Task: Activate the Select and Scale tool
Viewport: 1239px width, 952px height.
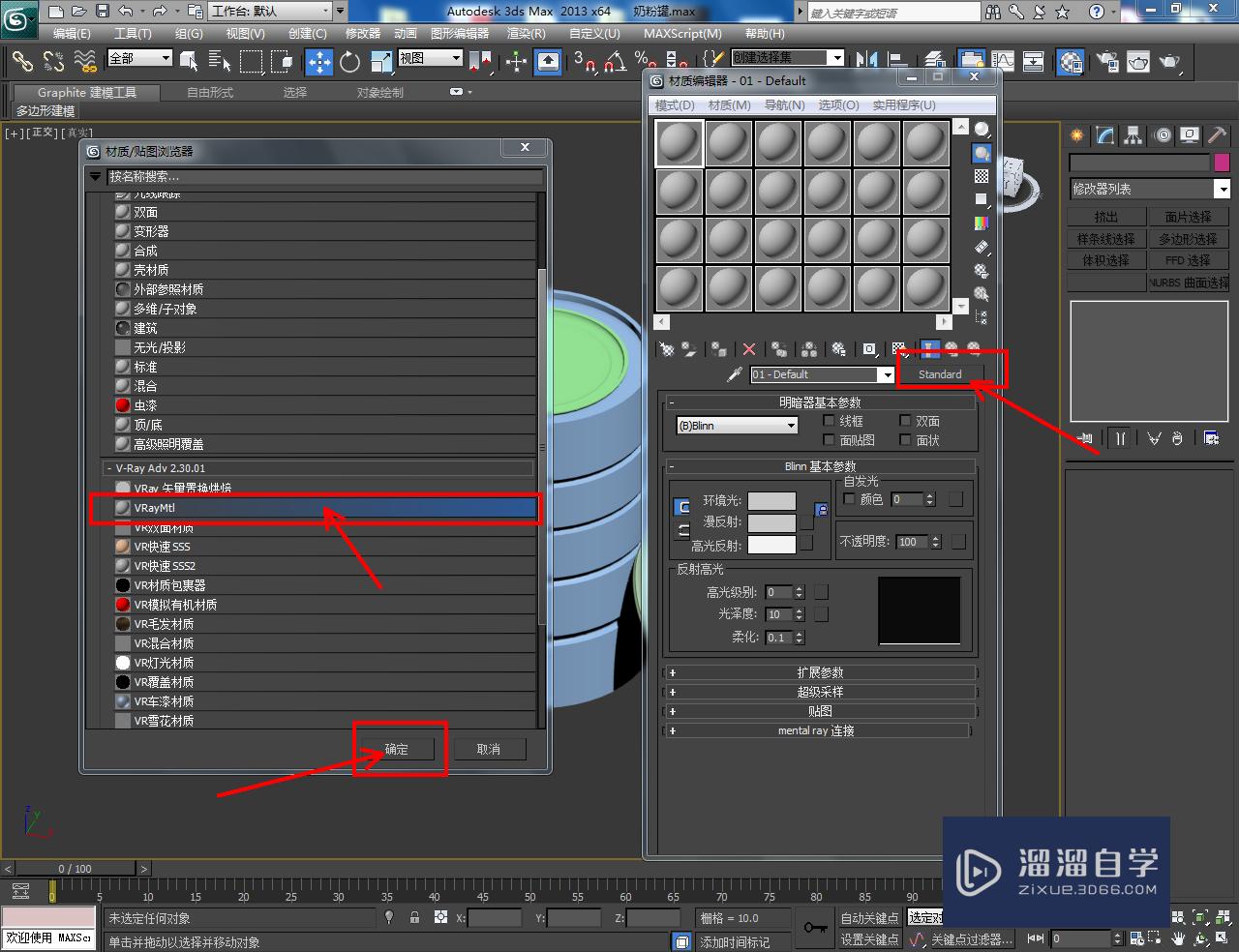Action: click(x=381, y=62)
